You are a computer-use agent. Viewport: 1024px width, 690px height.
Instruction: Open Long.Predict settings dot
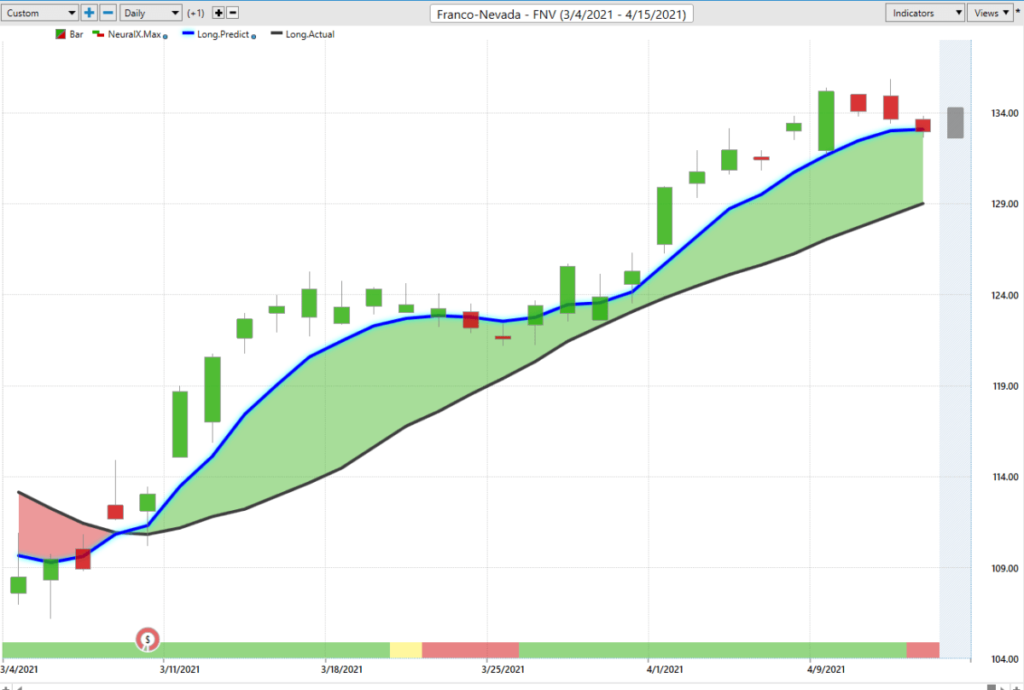(x=254, y=37)
